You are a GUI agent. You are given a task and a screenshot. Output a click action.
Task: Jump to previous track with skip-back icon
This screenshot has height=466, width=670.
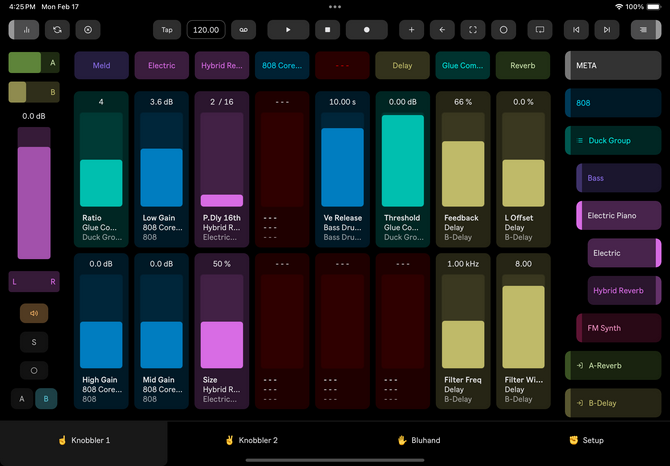(x=573, y=30)
